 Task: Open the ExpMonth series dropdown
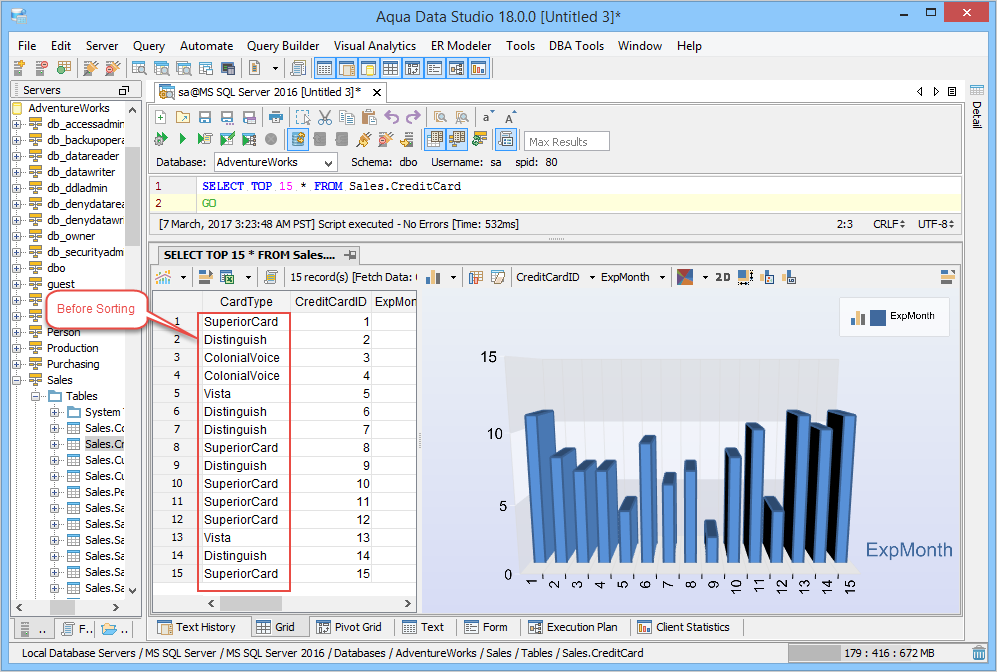662,277
